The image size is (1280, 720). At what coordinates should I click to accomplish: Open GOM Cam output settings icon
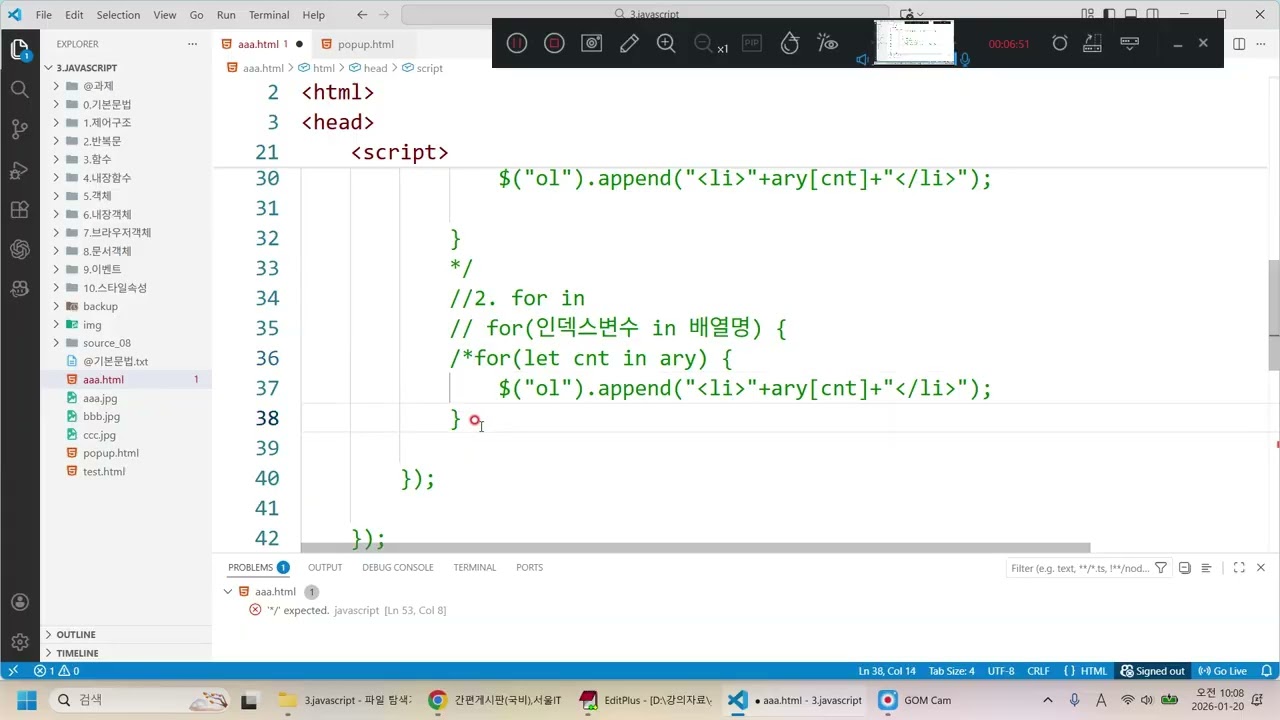pos(1092,43)
